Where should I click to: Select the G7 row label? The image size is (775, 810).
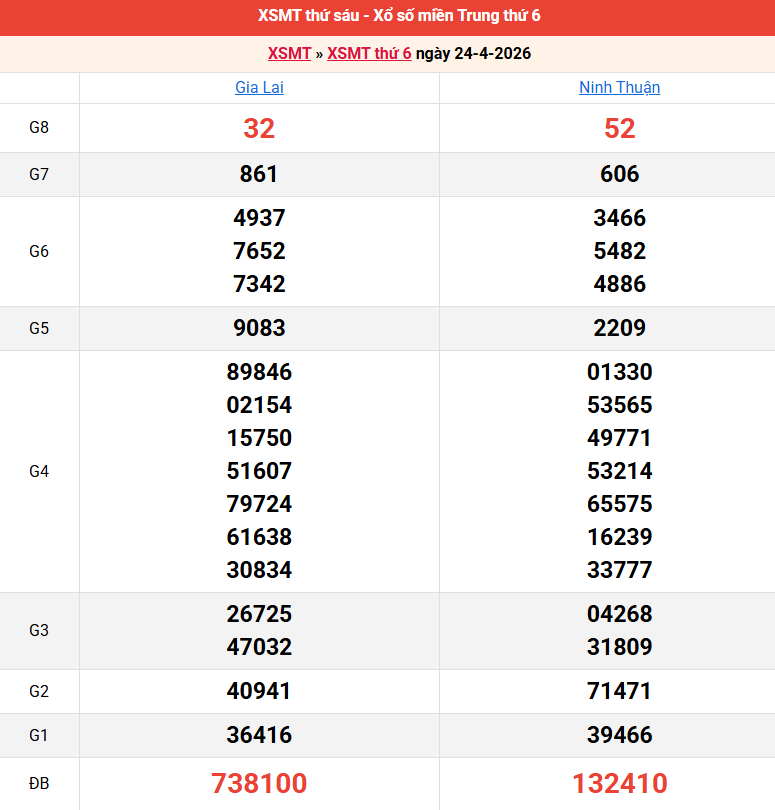39,174
